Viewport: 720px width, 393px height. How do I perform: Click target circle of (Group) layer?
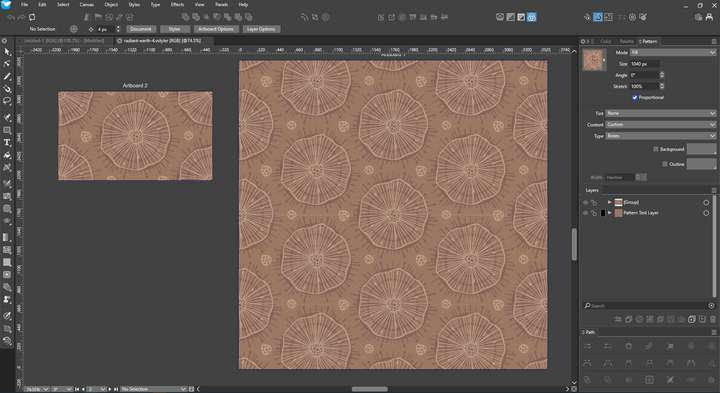[706, 202]
